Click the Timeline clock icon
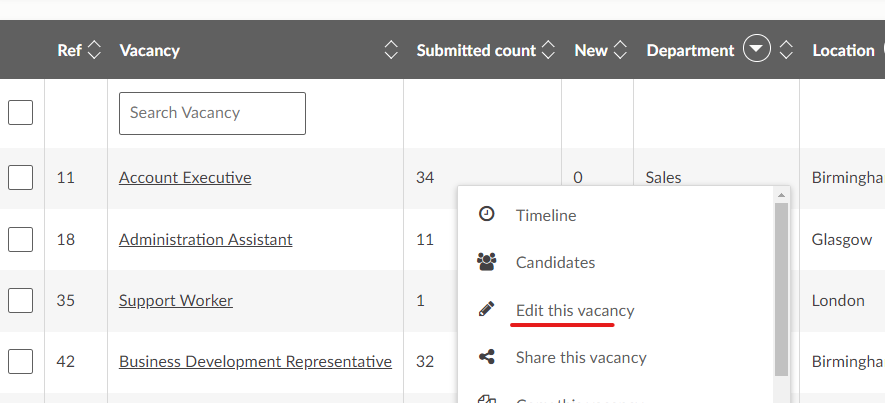Viewport: 885px width, 403px height. tap(487, 214)
